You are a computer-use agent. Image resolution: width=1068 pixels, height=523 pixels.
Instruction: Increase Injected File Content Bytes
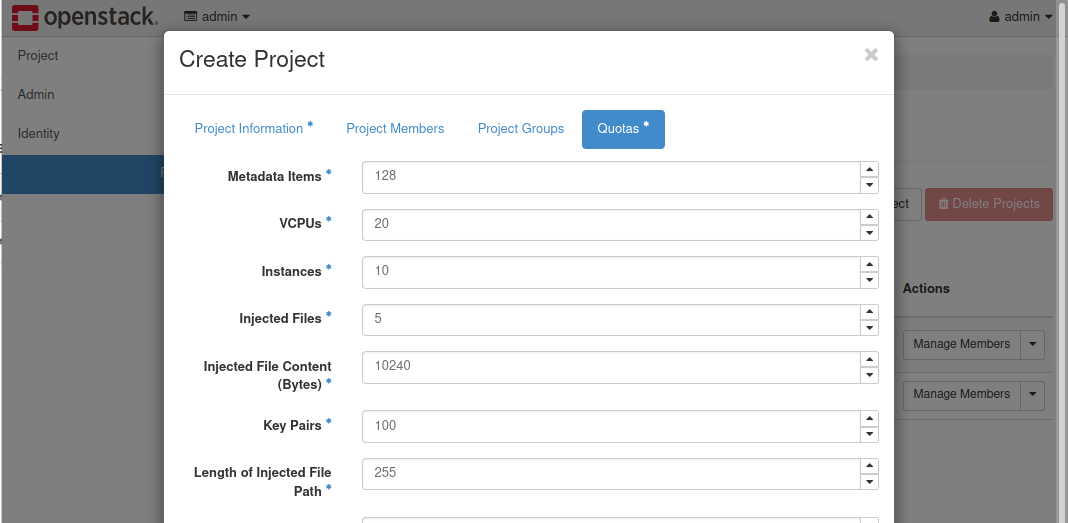point(869,360)
